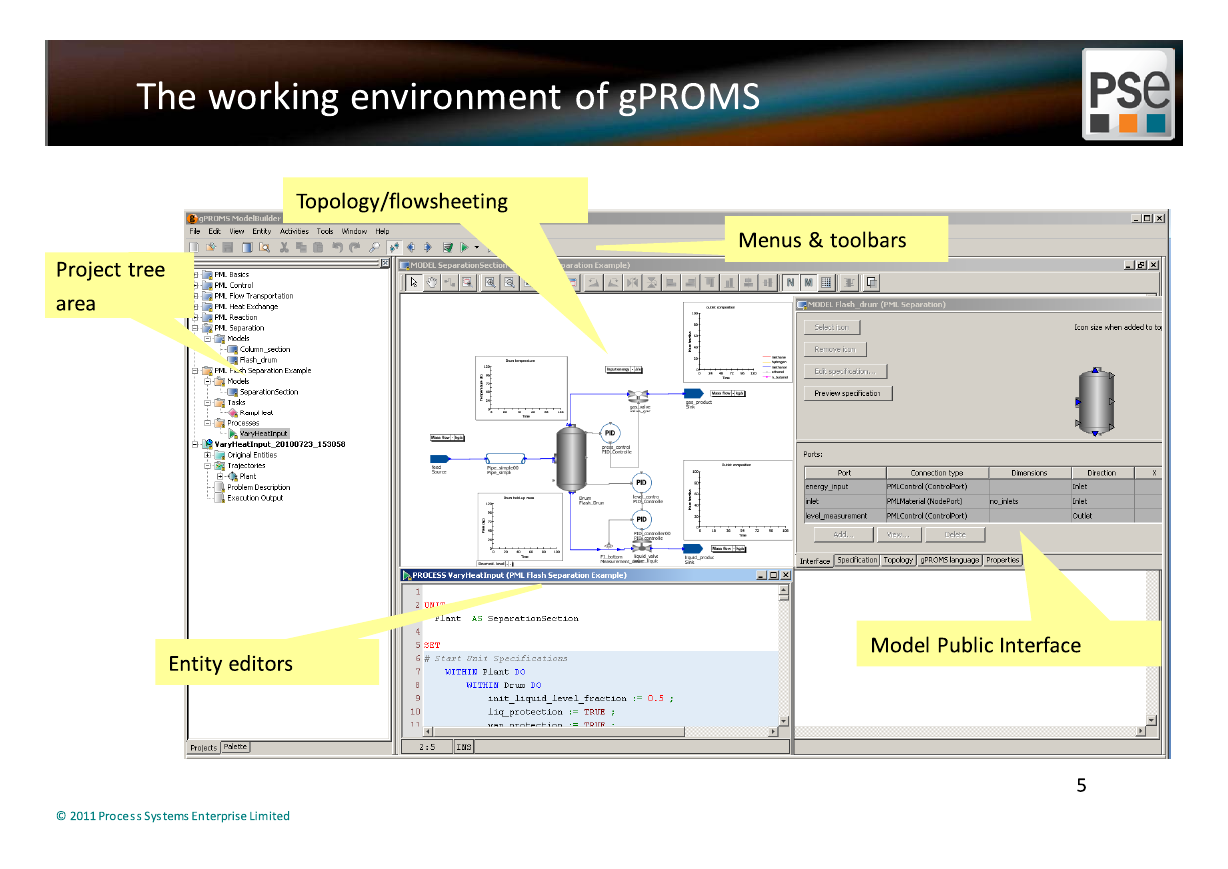
Task: Open the Edit menu
Action: (x=214, y=231)
